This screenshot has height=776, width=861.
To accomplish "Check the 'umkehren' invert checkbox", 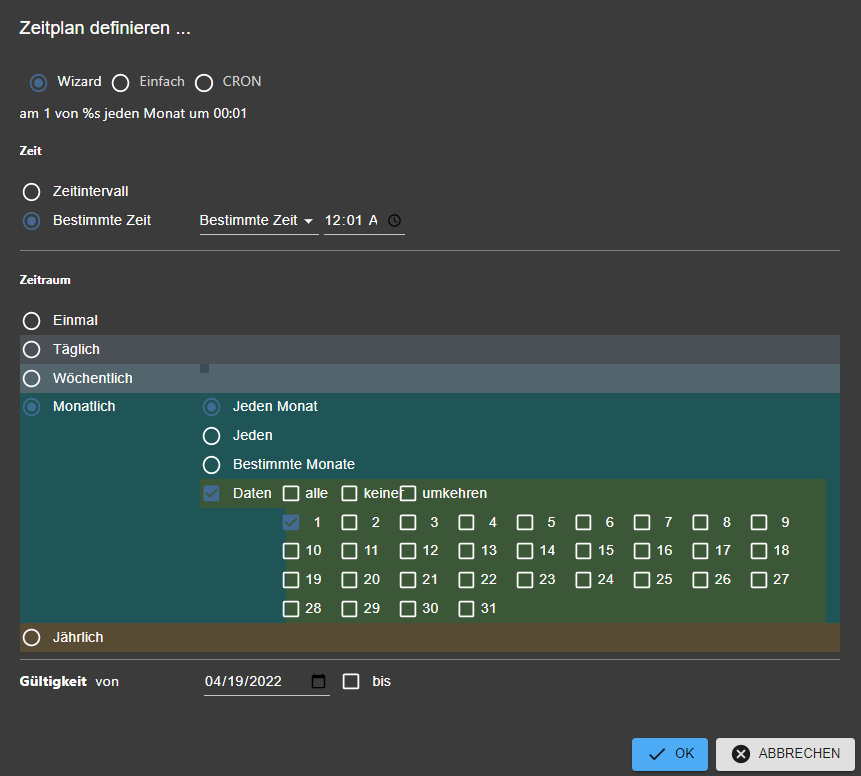I will click(x=408, y=493).
